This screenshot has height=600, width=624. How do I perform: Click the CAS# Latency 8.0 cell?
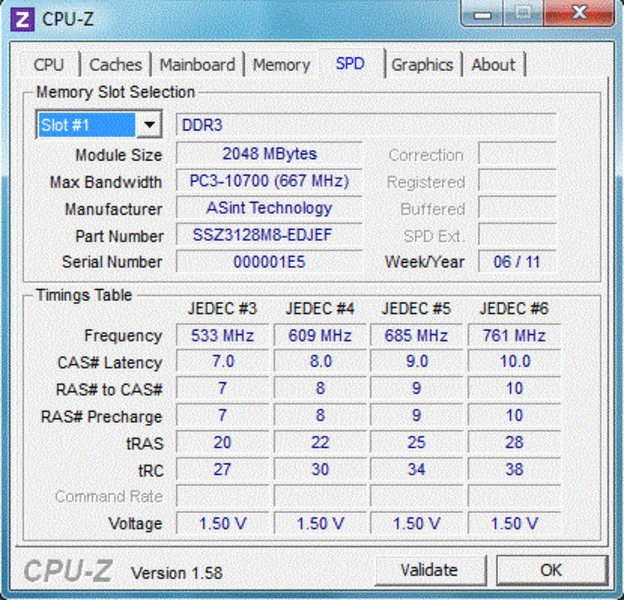click(320, 362)
